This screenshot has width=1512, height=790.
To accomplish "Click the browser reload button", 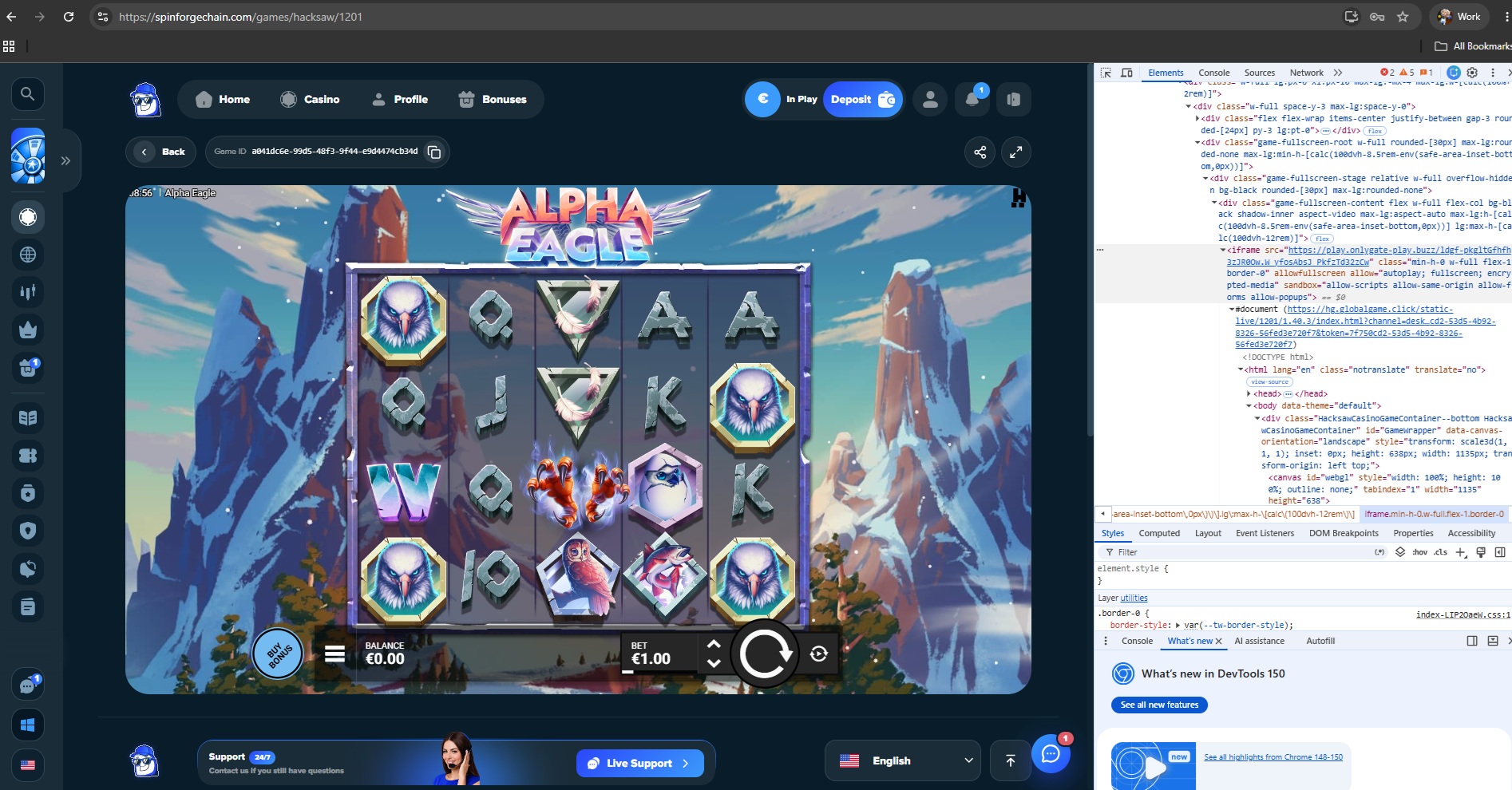I will [69, 17].
